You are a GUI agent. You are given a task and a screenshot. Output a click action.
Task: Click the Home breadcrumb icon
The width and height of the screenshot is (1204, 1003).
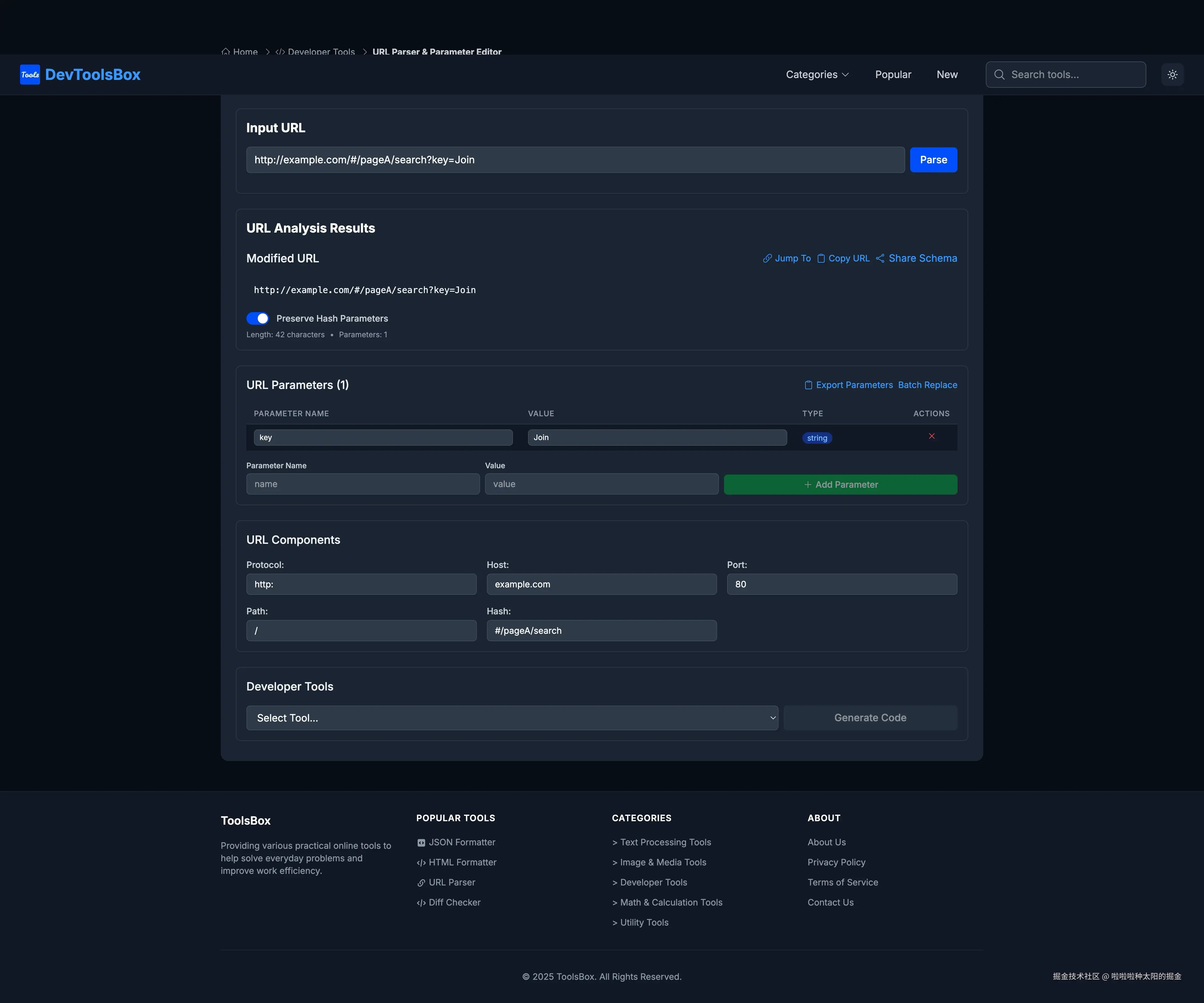click(x=226, y=52)
